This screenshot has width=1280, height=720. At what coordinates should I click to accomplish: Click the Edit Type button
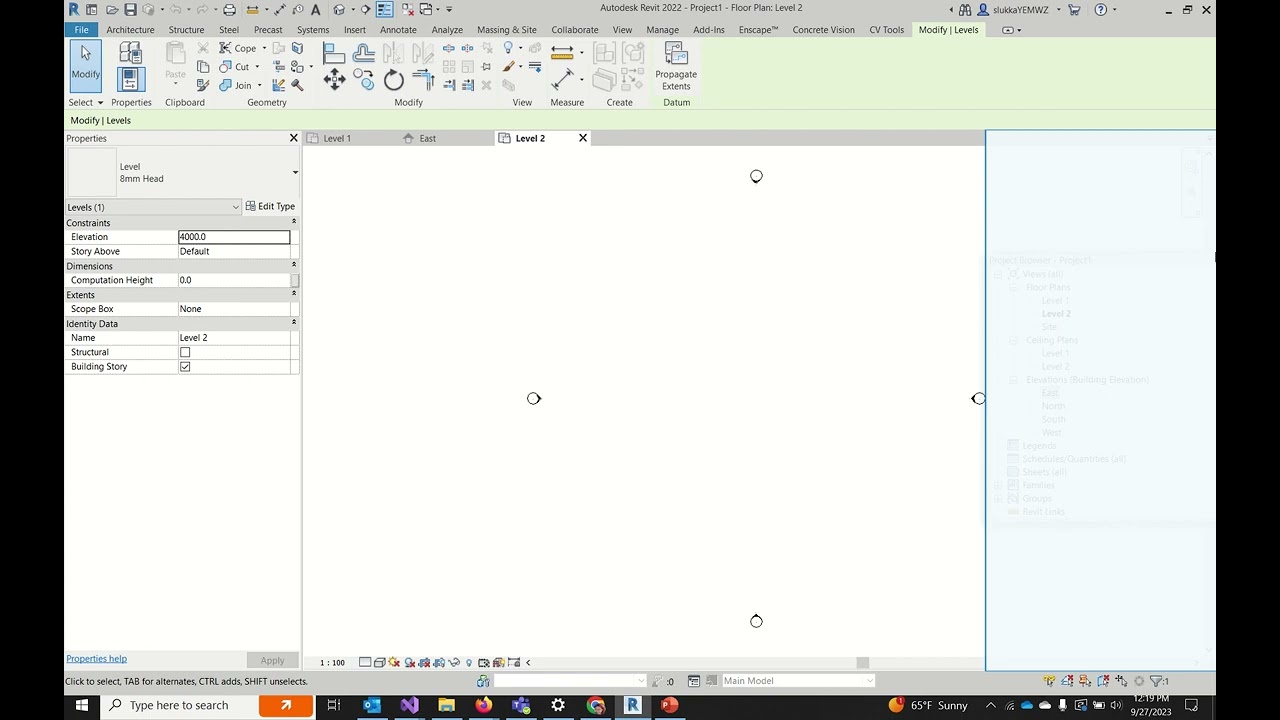coord(270,206)
